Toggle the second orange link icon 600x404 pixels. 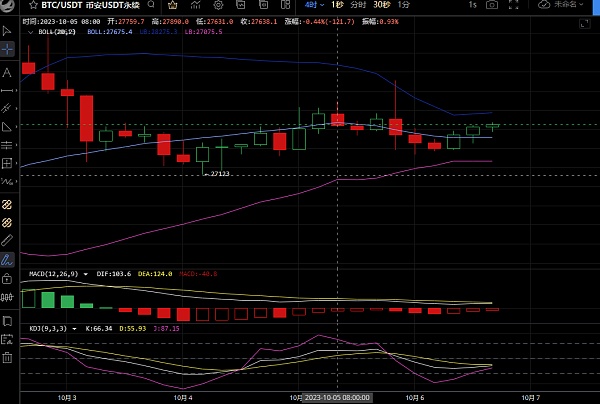tap(7, 222)
